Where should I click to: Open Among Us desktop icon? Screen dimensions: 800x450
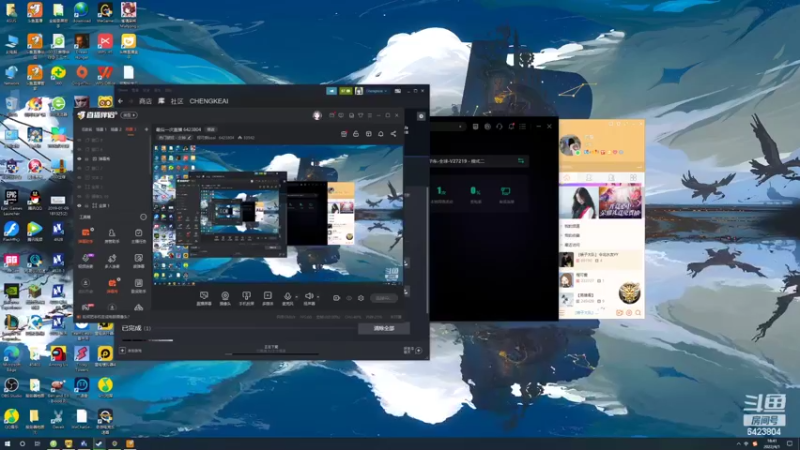tap(58, 353)
